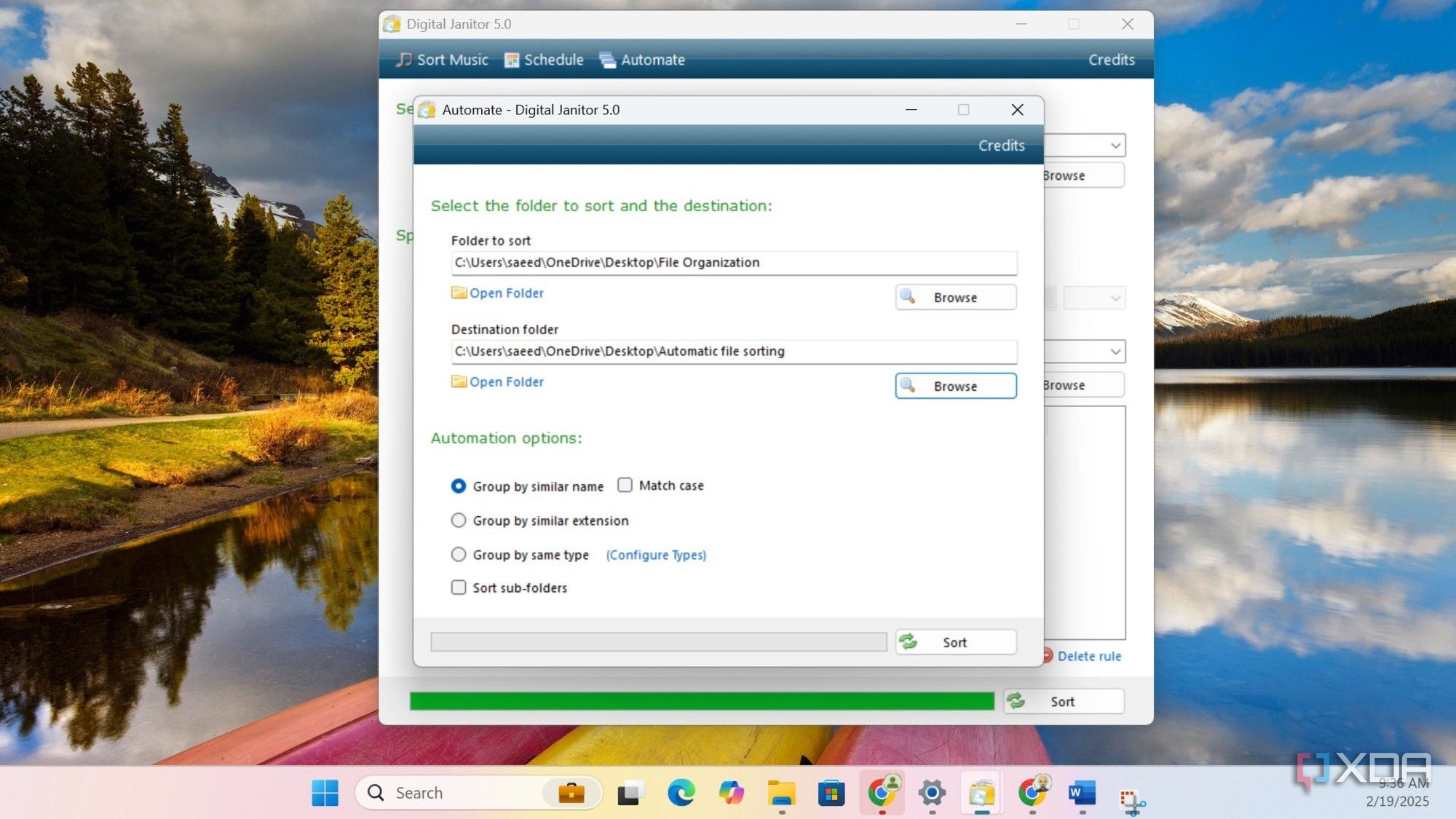Click the red delete icon beside Delete rule
The width and height of the screenshot is (1456, 819).
1048,655
